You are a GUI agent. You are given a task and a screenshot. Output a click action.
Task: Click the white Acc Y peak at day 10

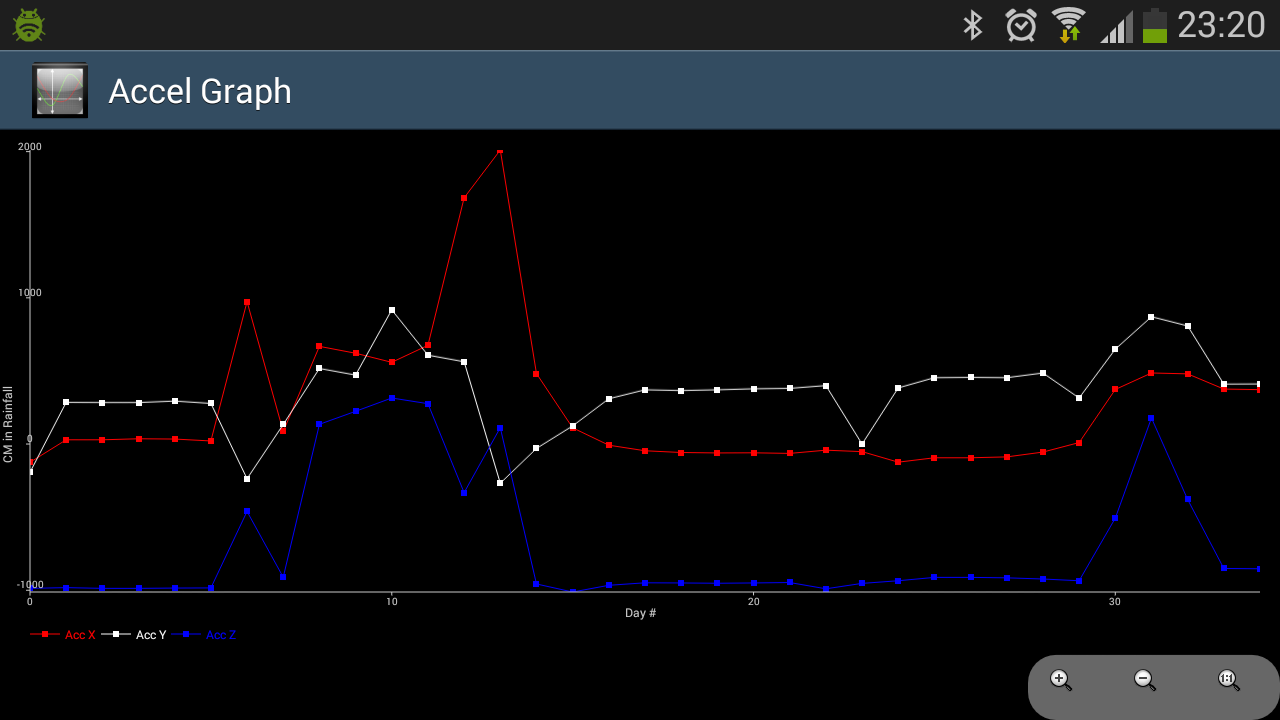(392, 310)
